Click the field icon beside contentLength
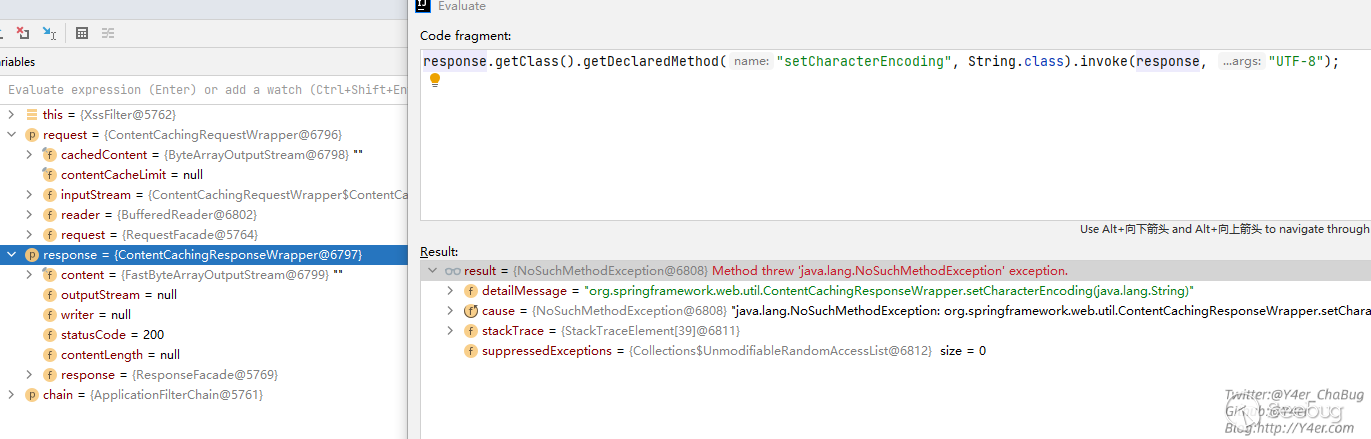Viewport: 1371px width, 439px height. (50, 355)
